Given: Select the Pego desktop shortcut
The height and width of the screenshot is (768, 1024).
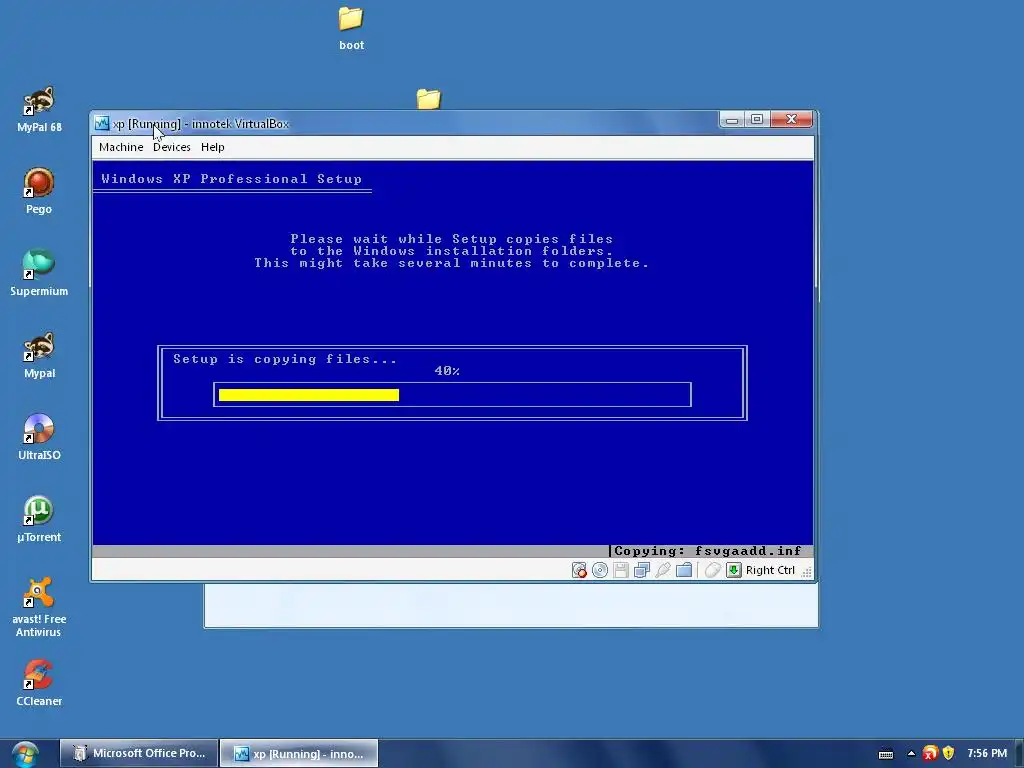Looking at the screenshot, I should pyautogui.click(x=39, y=191).
